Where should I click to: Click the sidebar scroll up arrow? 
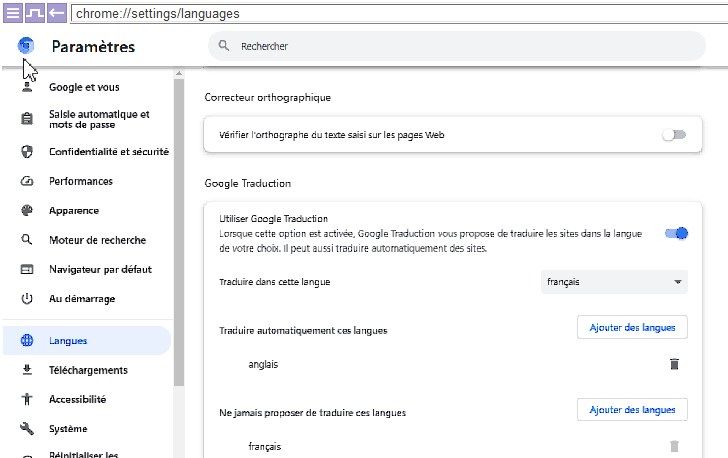pos(179,73)
